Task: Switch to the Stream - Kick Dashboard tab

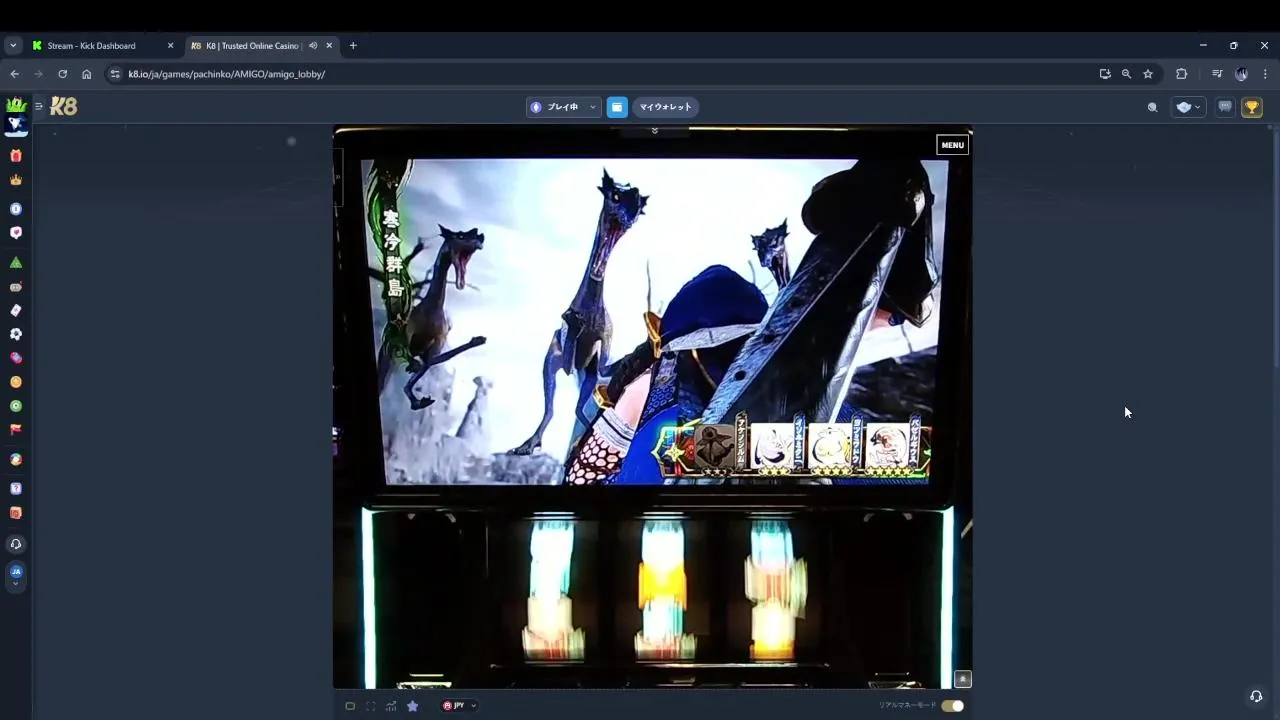Action: (91, 45)
